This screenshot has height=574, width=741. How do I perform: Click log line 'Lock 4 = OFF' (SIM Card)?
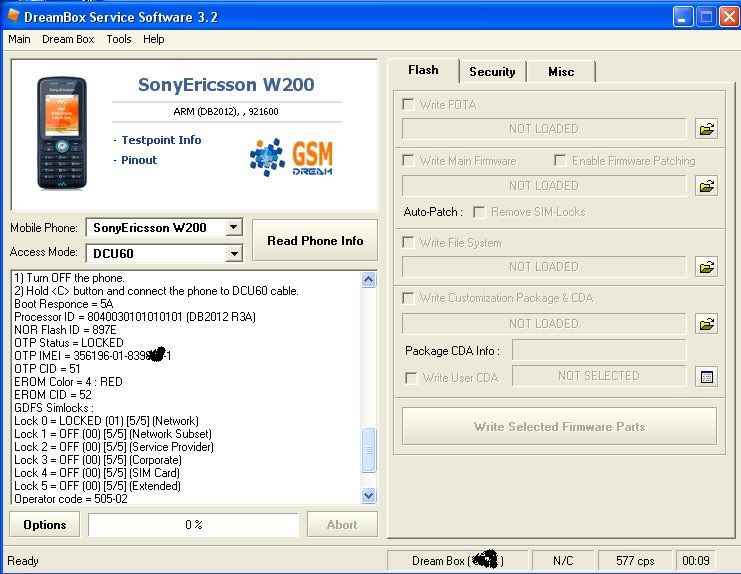coord(97,473)
